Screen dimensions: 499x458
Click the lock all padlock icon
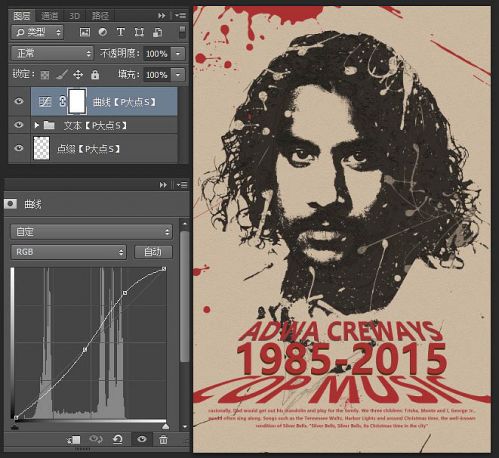click(95, 75)
